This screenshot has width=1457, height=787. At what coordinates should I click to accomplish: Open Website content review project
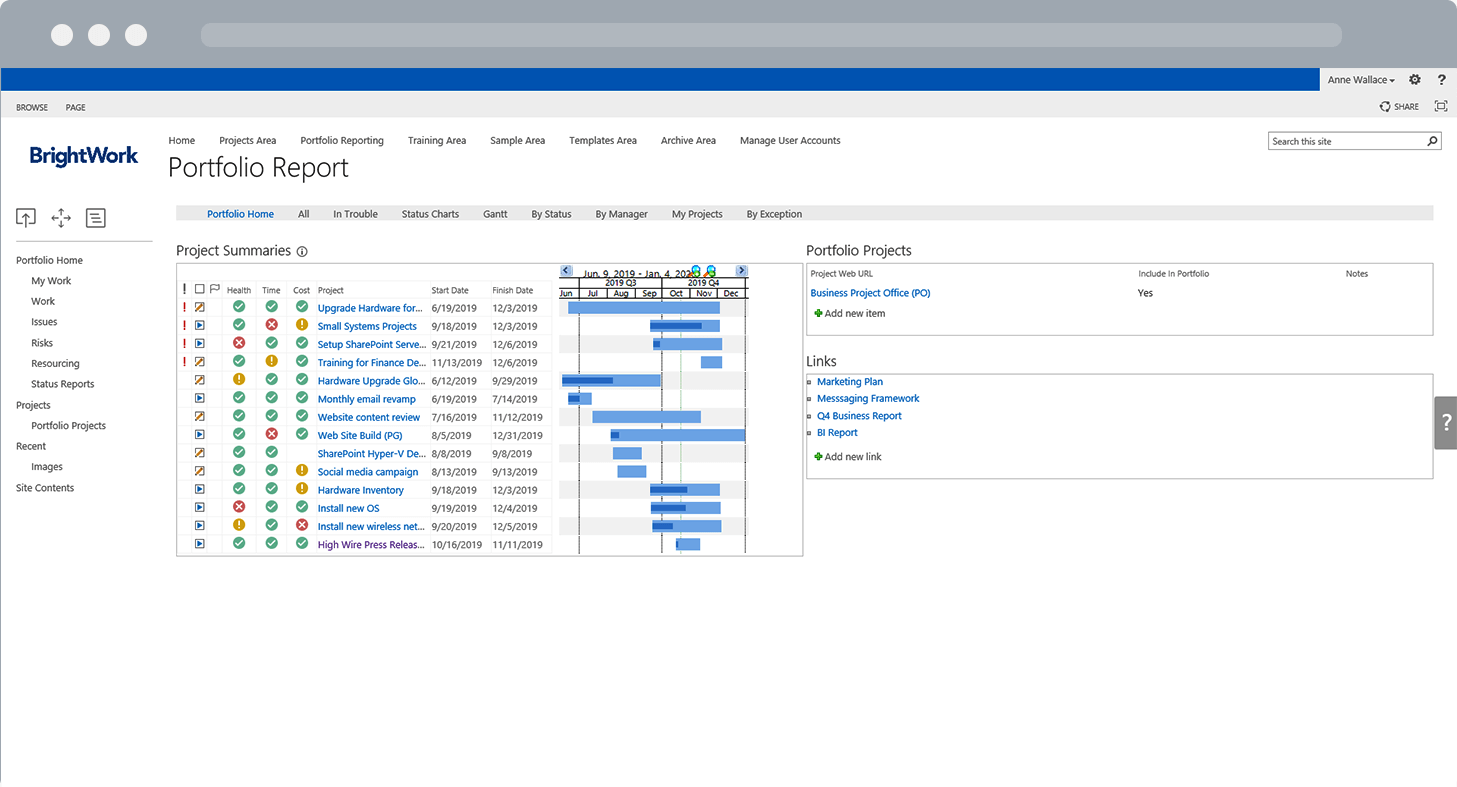click(x=369, y=417)
